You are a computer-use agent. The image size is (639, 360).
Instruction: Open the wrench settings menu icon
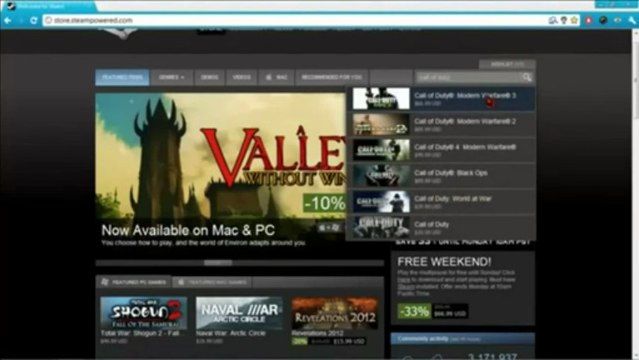[x=632, y=20]
